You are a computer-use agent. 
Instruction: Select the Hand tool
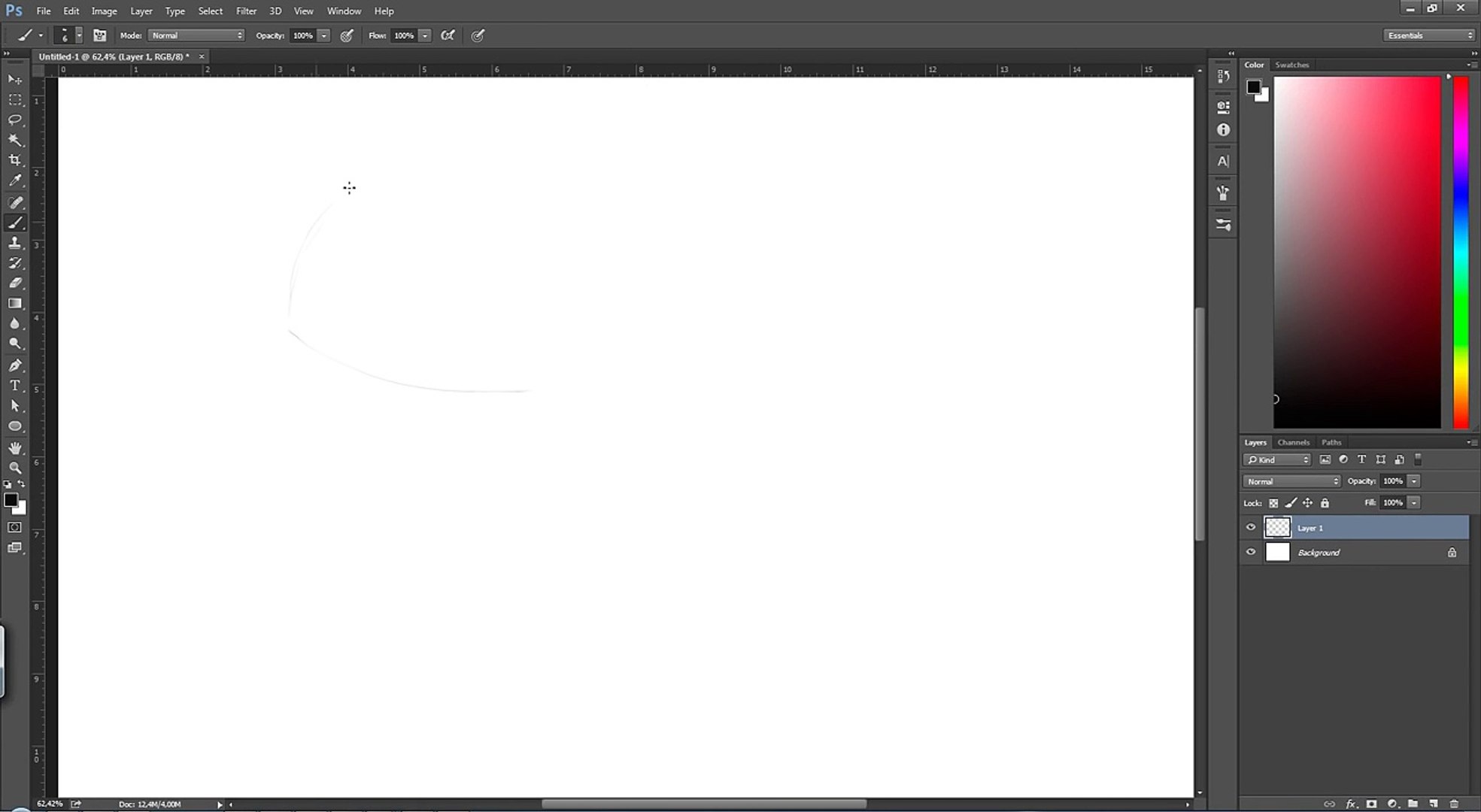click(x=15, y=447)
